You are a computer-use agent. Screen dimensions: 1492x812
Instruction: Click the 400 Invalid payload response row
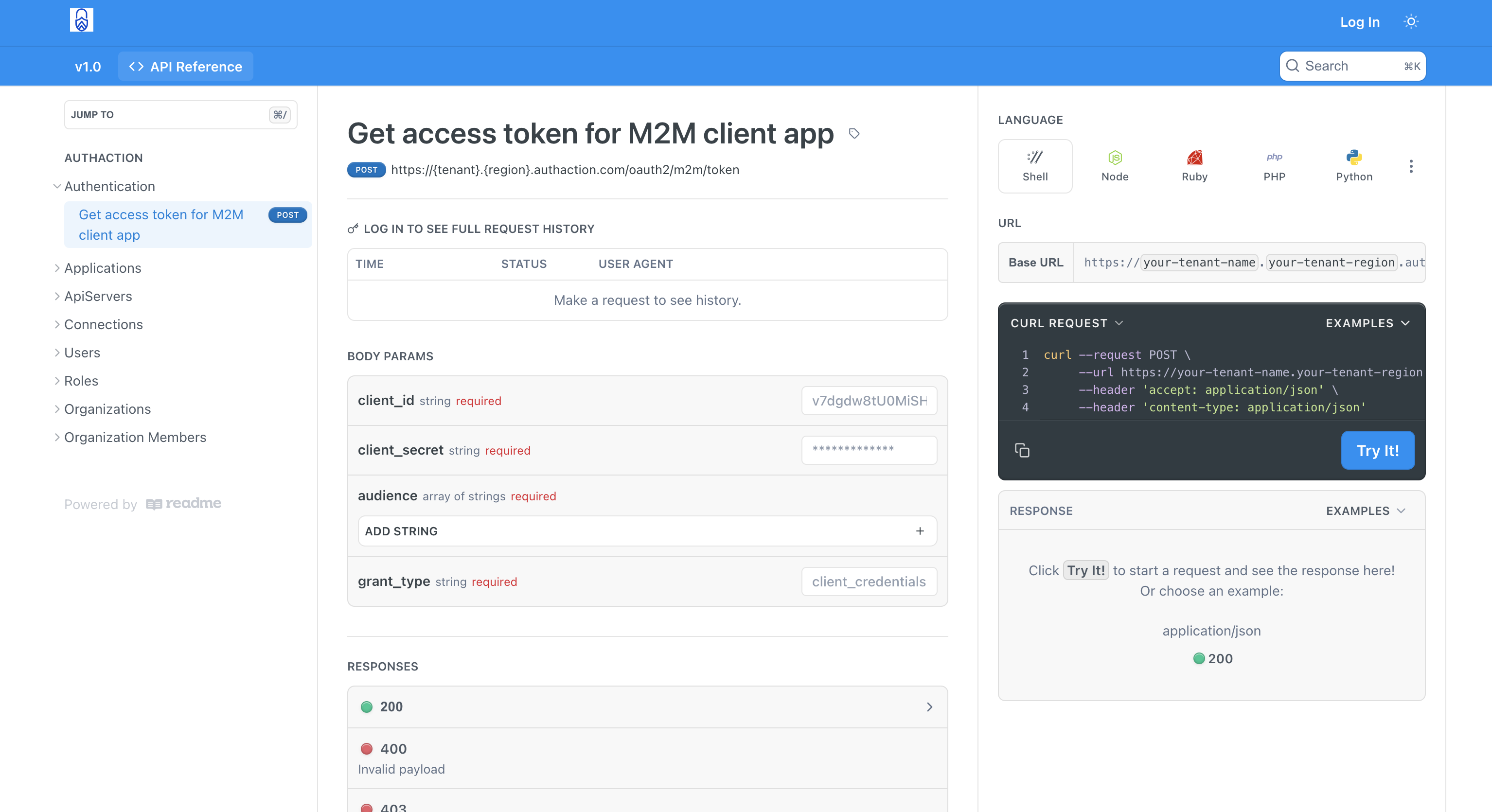coord(647,758)
